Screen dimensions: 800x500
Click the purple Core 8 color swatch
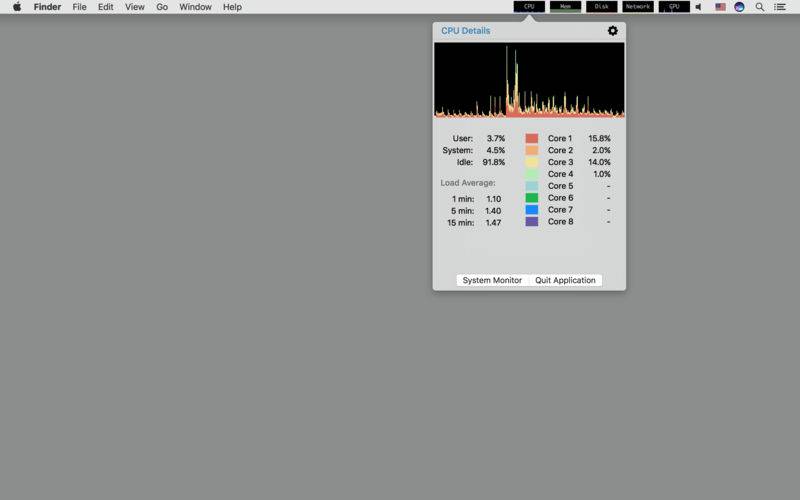[x=532, y=222]
